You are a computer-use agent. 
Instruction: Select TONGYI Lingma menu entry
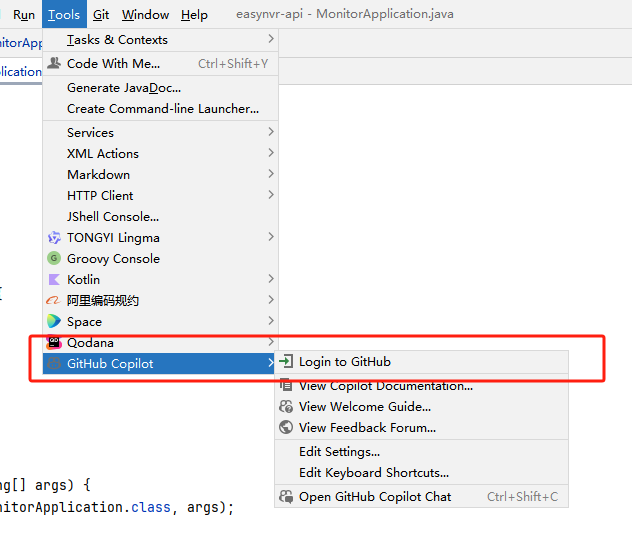[160, 237]
